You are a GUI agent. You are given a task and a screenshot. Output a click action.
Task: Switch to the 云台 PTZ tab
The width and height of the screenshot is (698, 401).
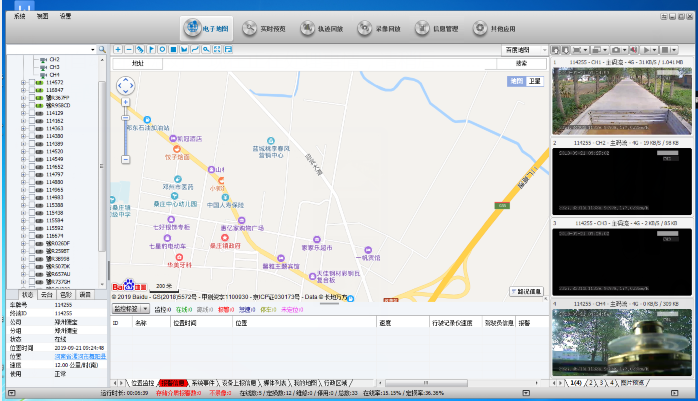pyautogui.click(x=46, y=295)
